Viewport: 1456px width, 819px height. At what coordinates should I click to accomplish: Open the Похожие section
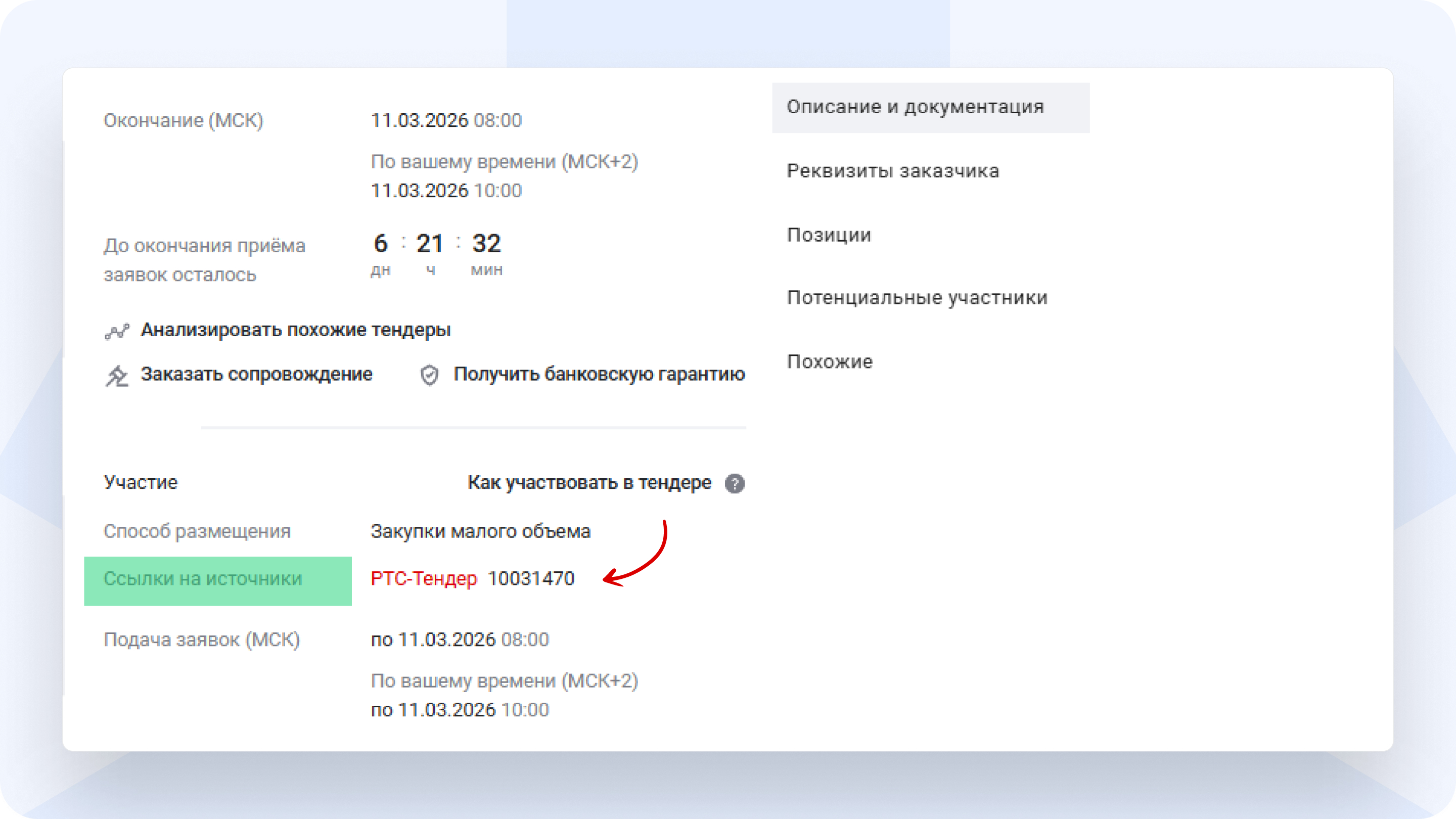point(829,362)
